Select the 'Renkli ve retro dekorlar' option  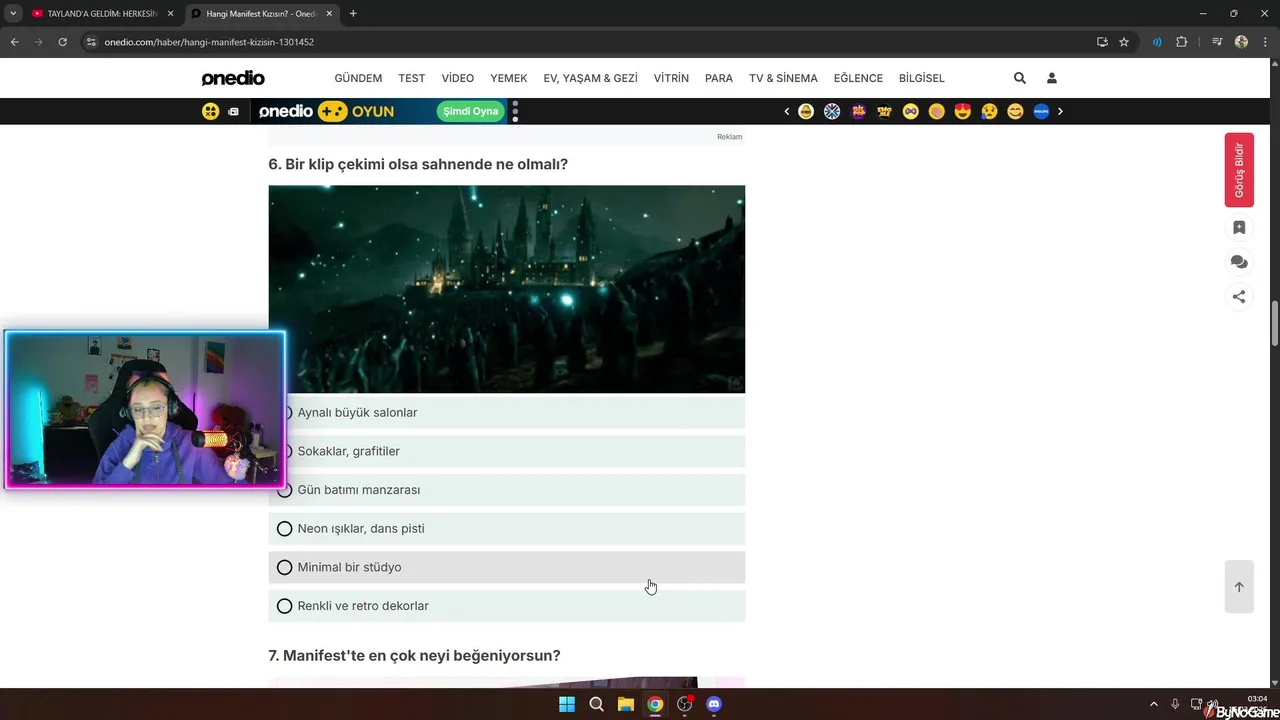507,606
